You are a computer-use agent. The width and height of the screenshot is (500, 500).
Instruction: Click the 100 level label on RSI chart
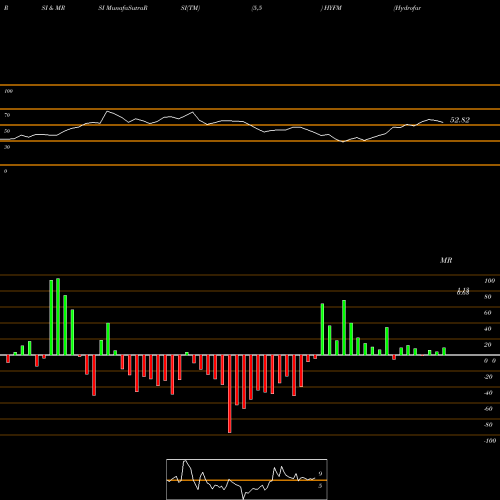click(x=8, y=91)
